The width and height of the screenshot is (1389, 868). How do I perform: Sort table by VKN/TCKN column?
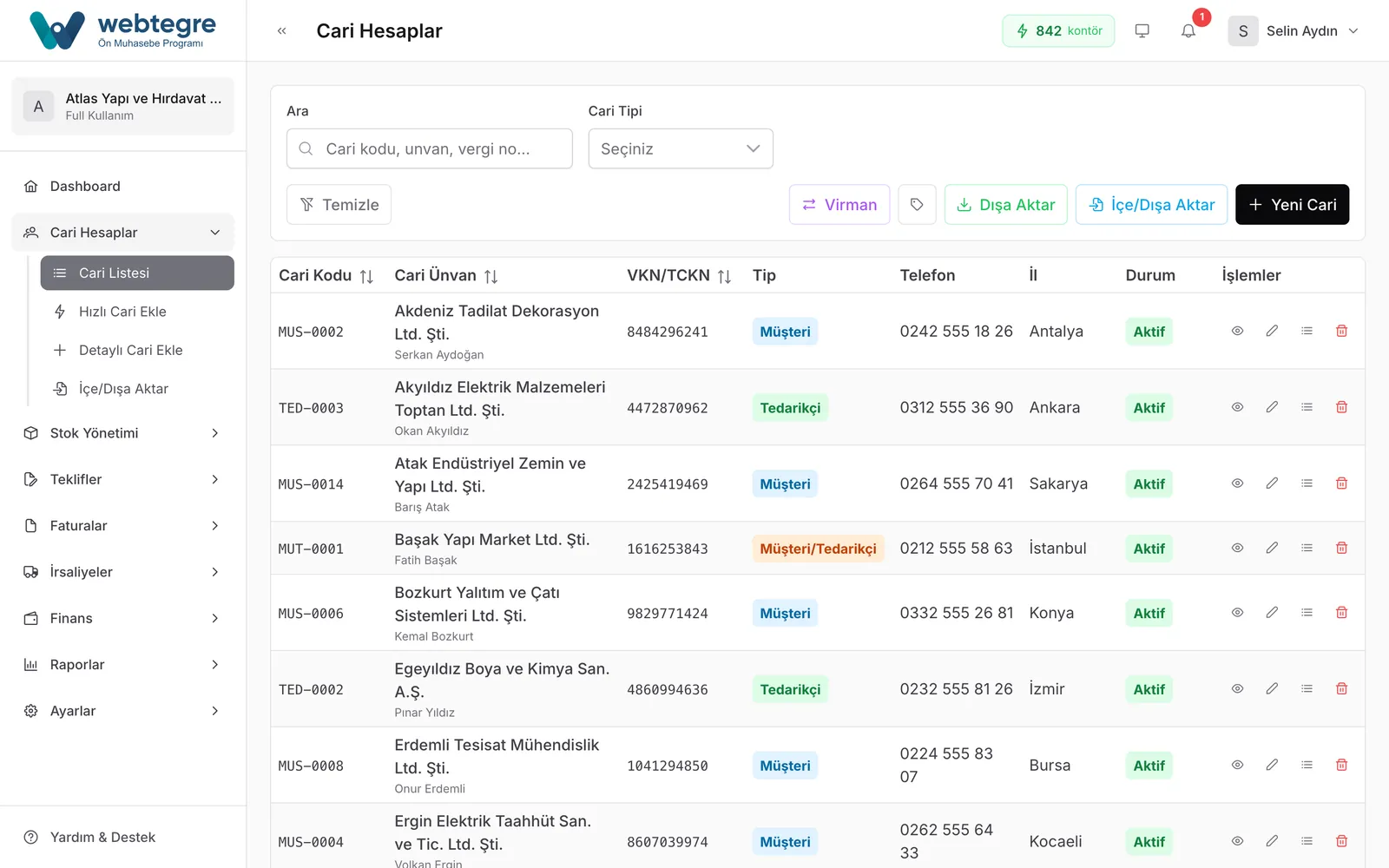724,276
